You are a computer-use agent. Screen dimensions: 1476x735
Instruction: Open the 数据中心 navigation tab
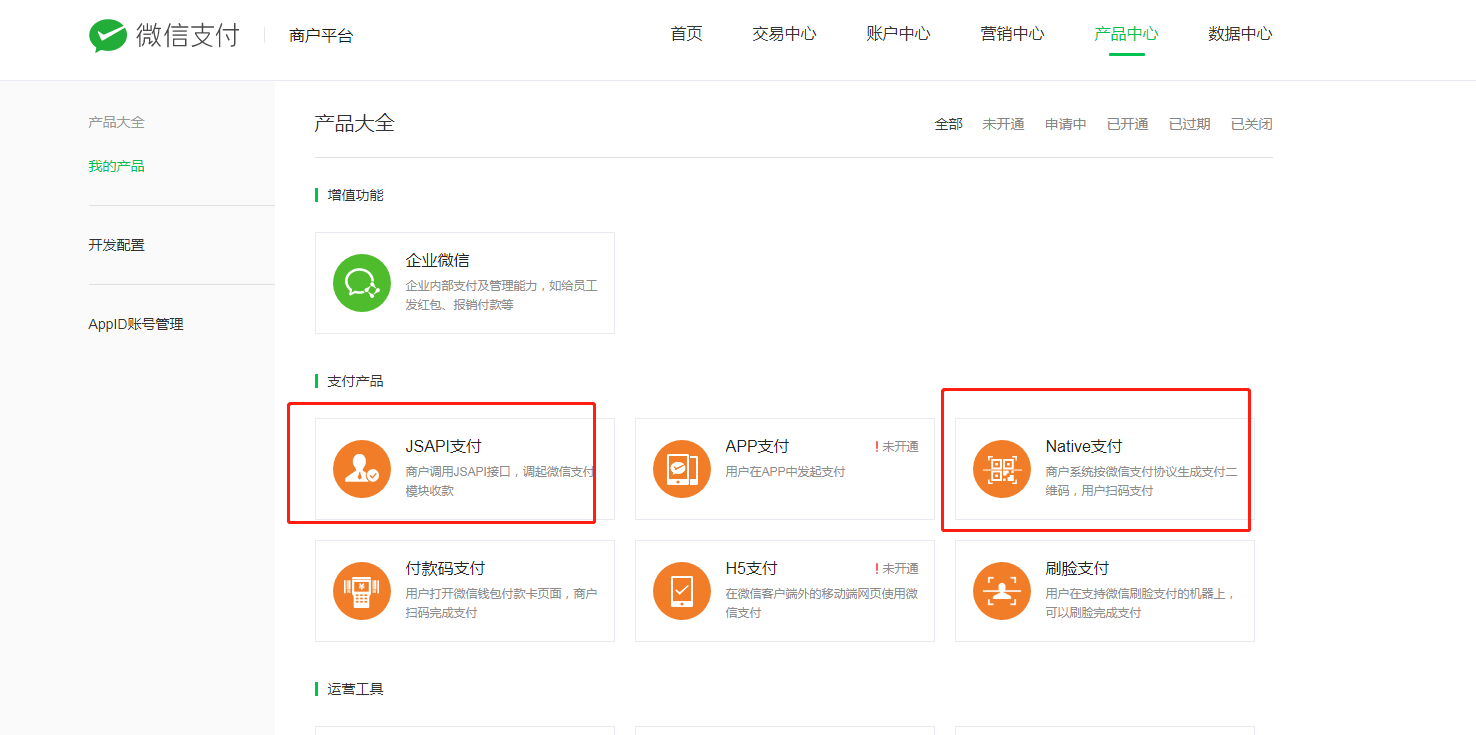tap(1240, 34)
